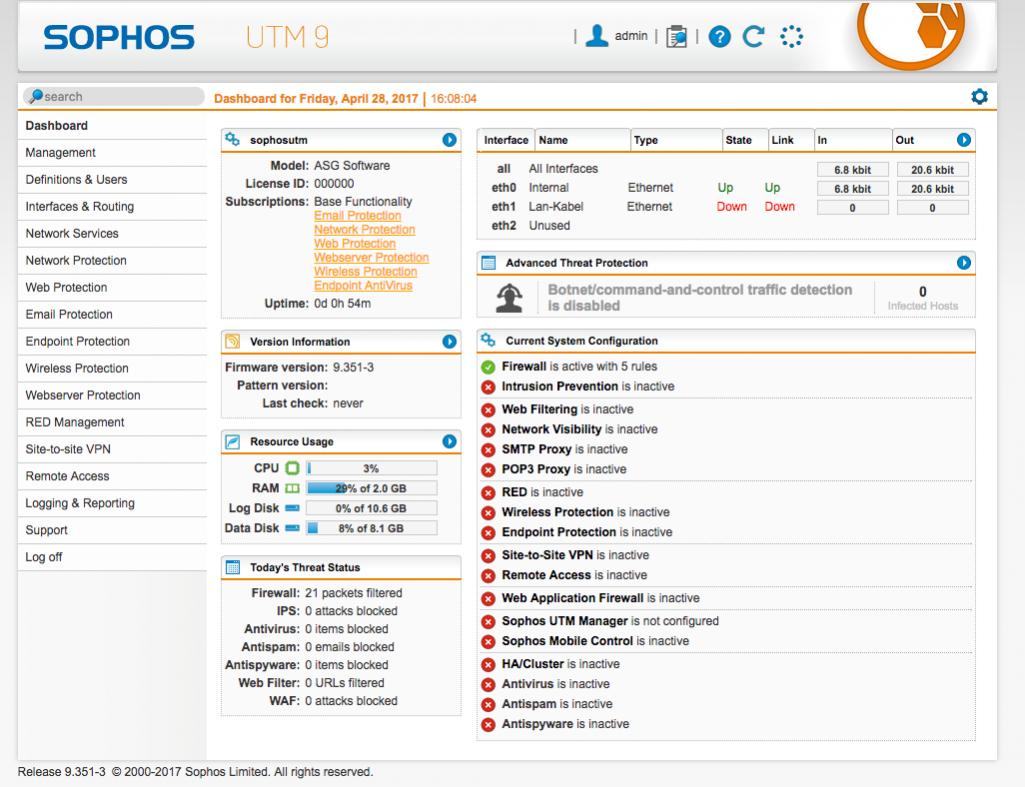The width and height of the screenshot is (1025, 787).
Task: Click red status icon for Antivirus
Action: [488, 684]
